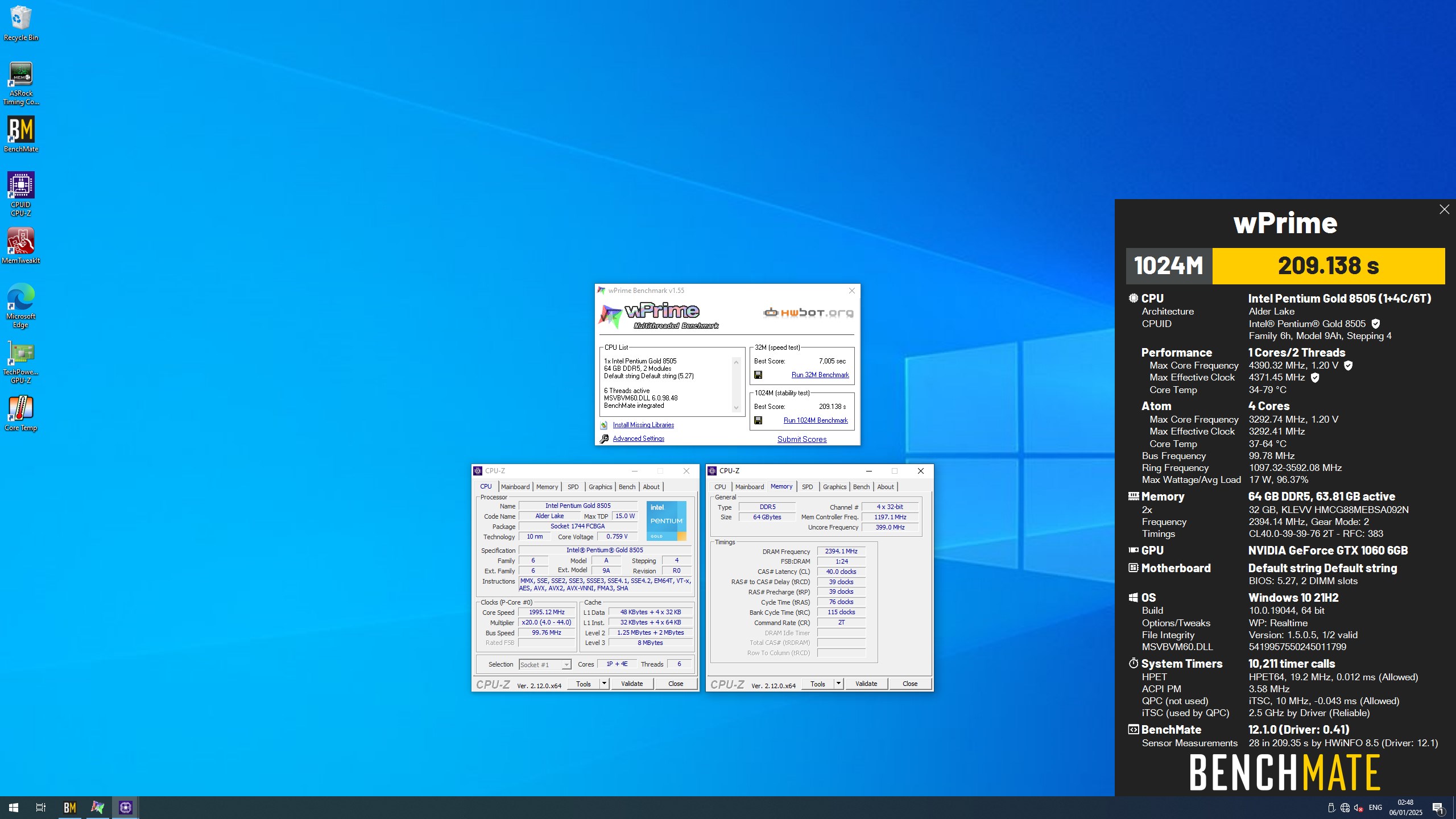Open Advanced Settings link in wPrime

638,439
